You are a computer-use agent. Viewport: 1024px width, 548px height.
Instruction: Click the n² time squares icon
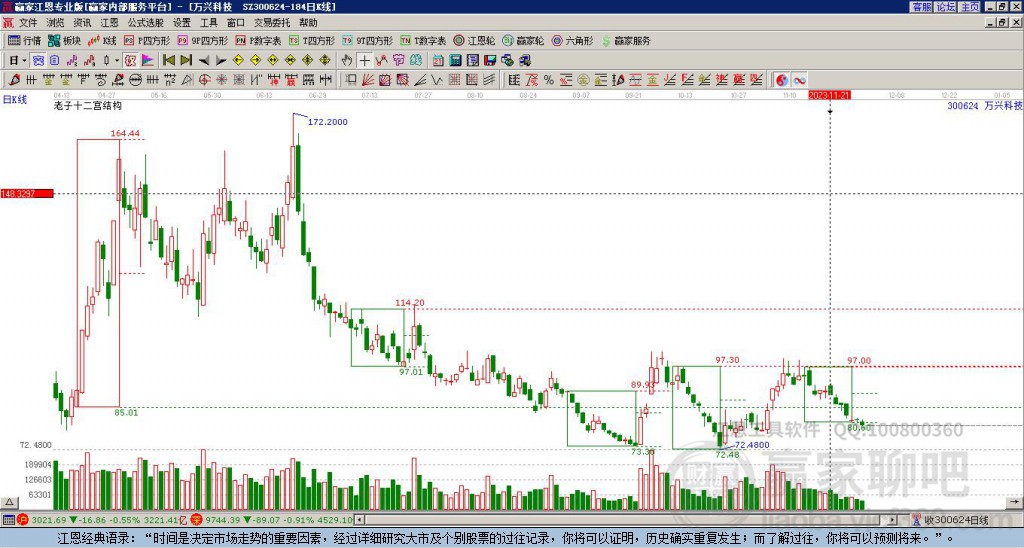pos(169,80)
